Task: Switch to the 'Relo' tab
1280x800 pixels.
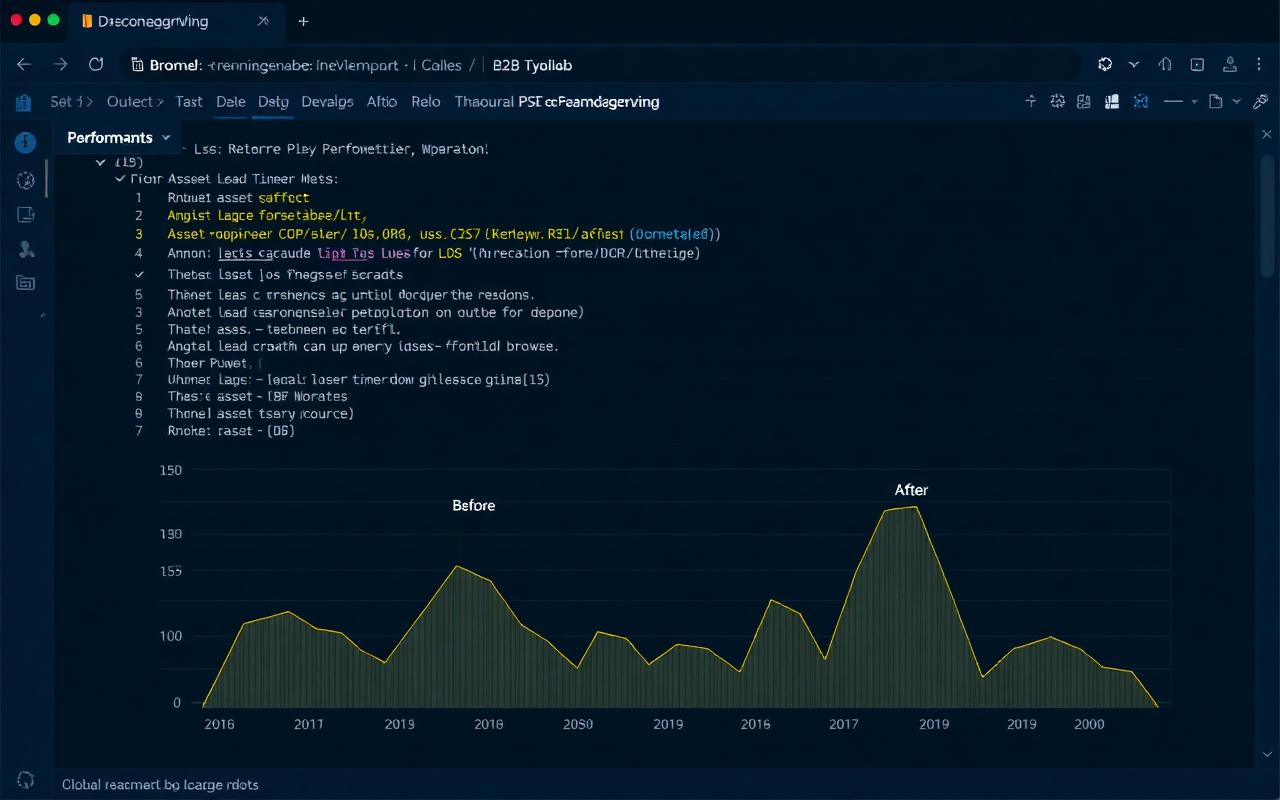Action: (425, 101)
